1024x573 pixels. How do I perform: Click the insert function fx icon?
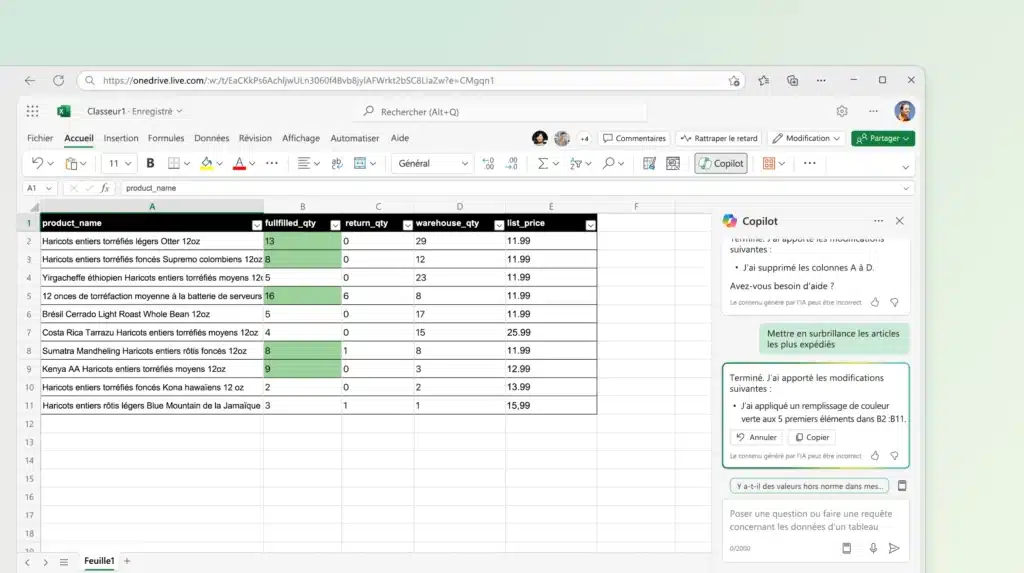pyautogui.click(x=104, y=188)
